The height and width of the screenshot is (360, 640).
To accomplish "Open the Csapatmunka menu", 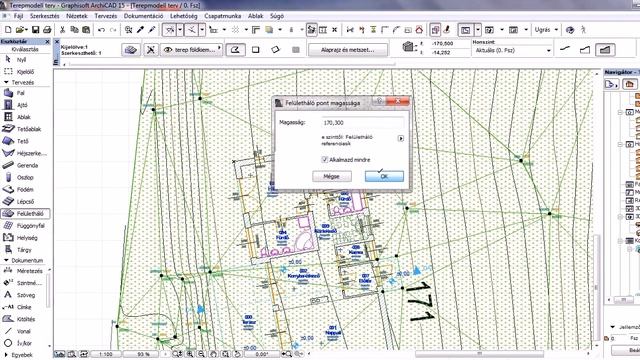I will [223, 16].
